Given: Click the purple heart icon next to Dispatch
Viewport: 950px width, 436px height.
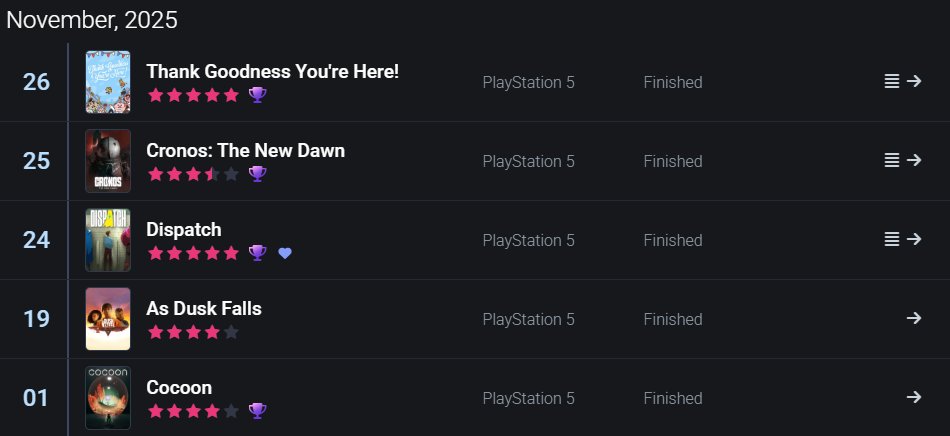Looking at the screenshot, I should pyautogui.click(x=285, y=253).
